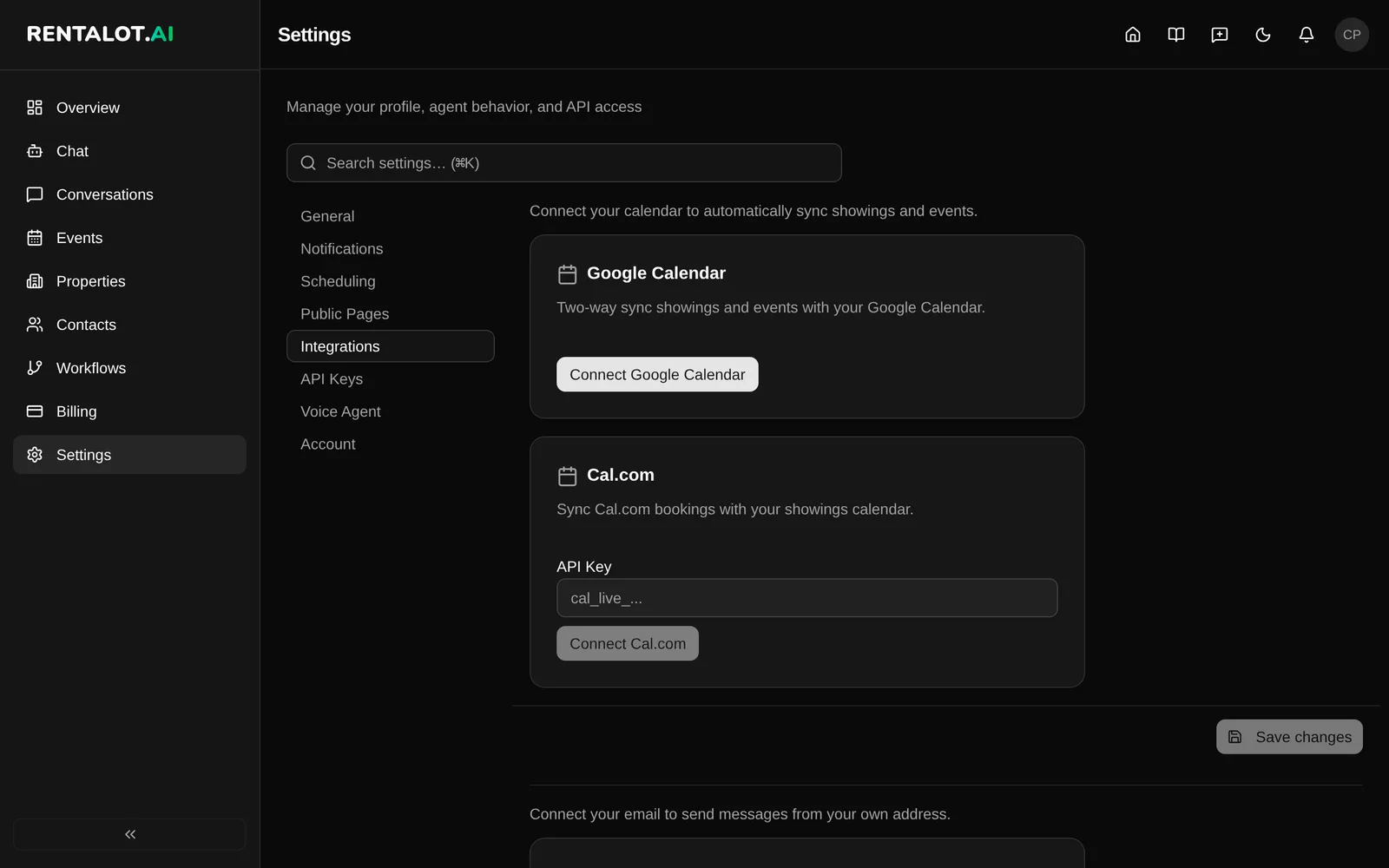1389x868 pixels.
Task: Focus the Search settings field
Action: [x=564, y=163]
